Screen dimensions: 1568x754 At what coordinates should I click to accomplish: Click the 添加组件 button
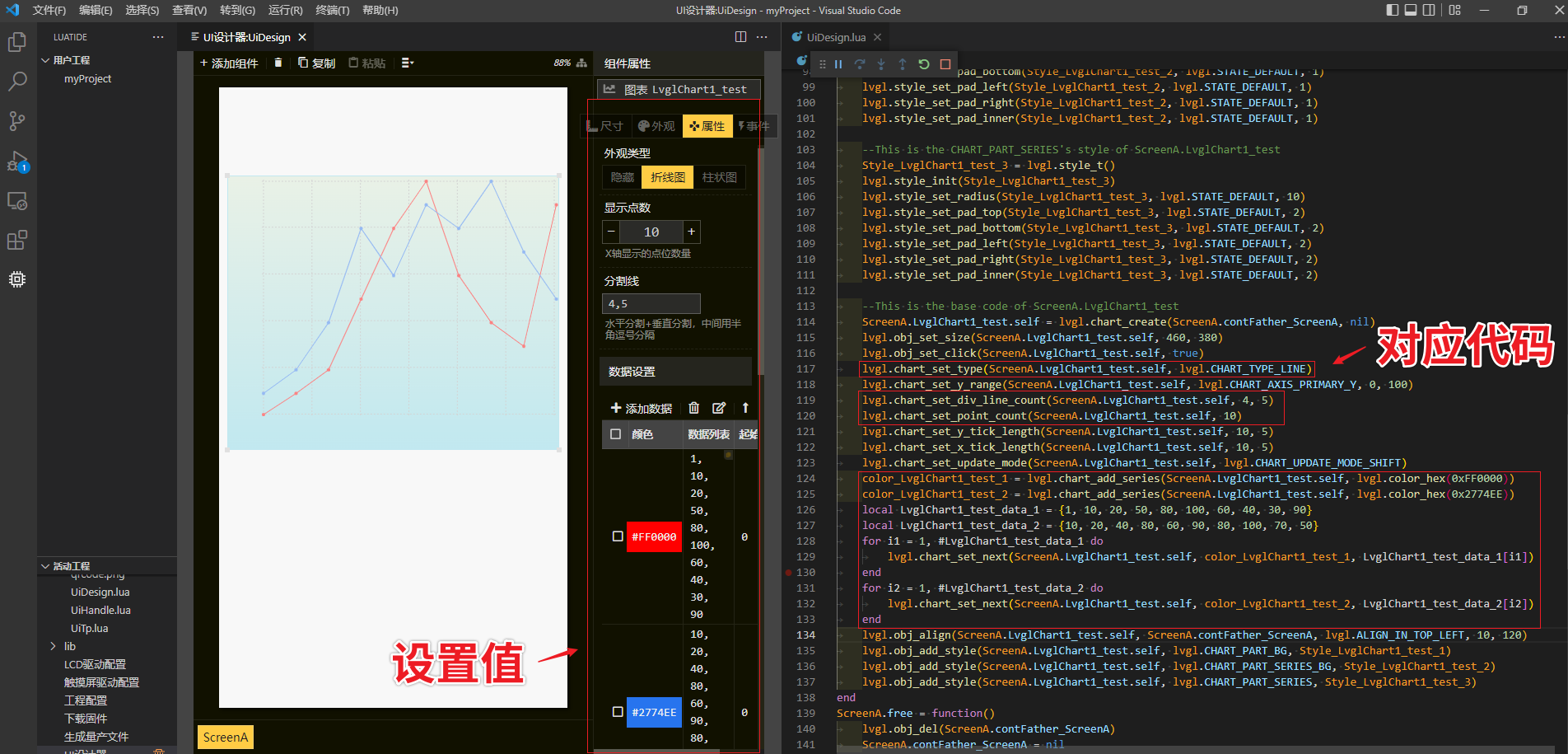[x=229, y=63]
